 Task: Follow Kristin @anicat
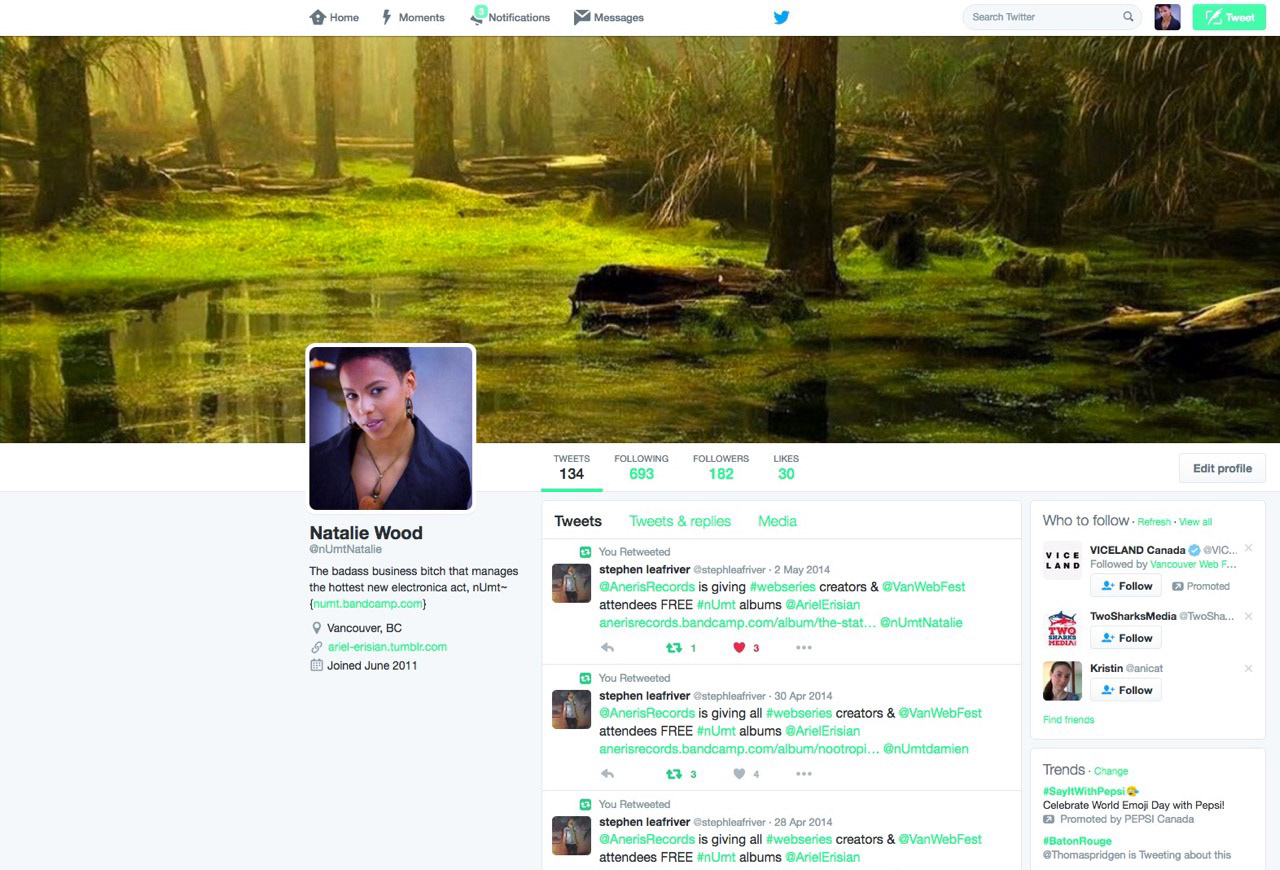point(1126,690)
